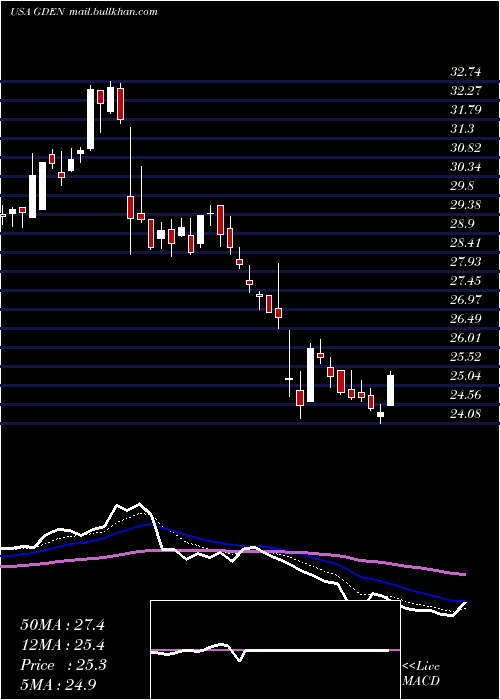Click the 50MA : 27.4 readout
Image resolution: width=500 pixels, height=700 pixels.
pyautogui.click(x=63, y=625)
